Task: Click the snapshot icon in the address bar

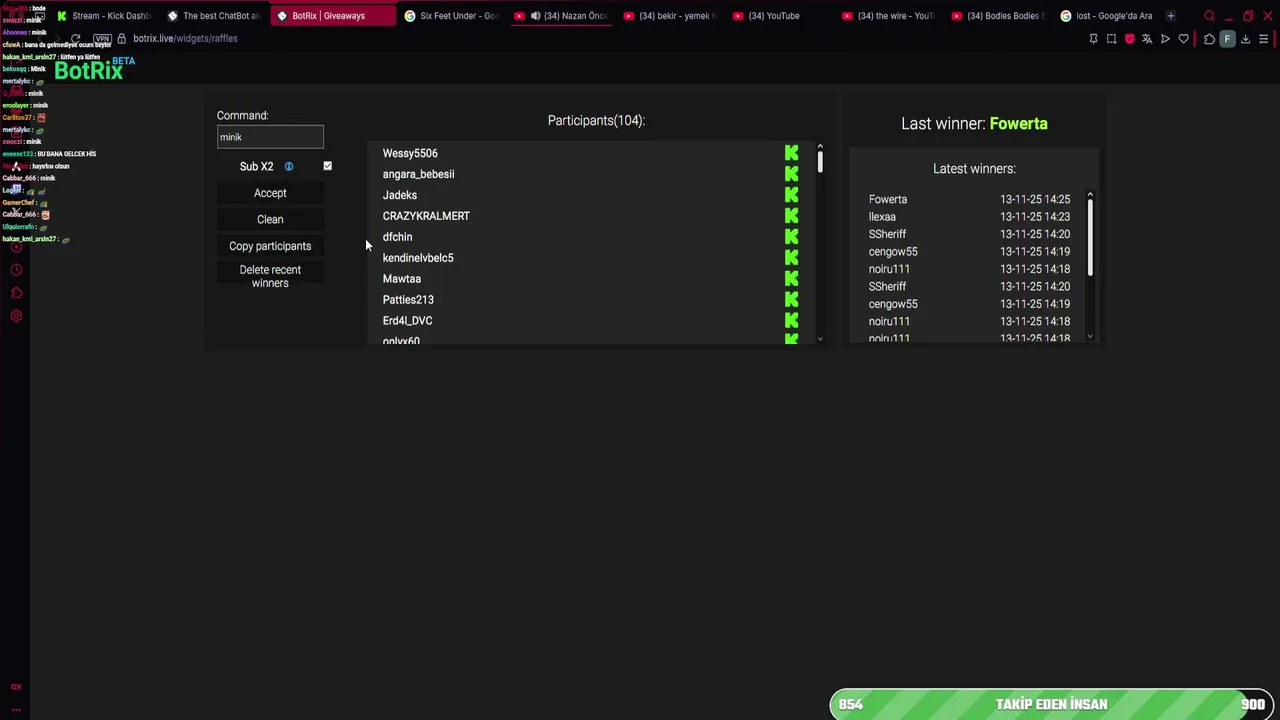Action: tap(1111, 39)
